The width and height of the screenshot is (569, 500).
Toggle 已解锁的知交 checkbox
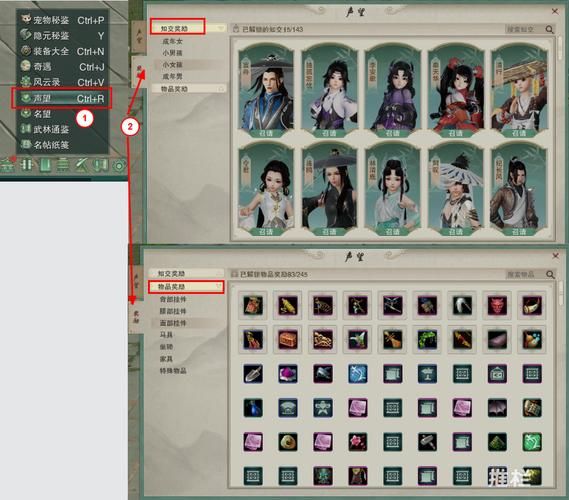click(x=236, y=29)
